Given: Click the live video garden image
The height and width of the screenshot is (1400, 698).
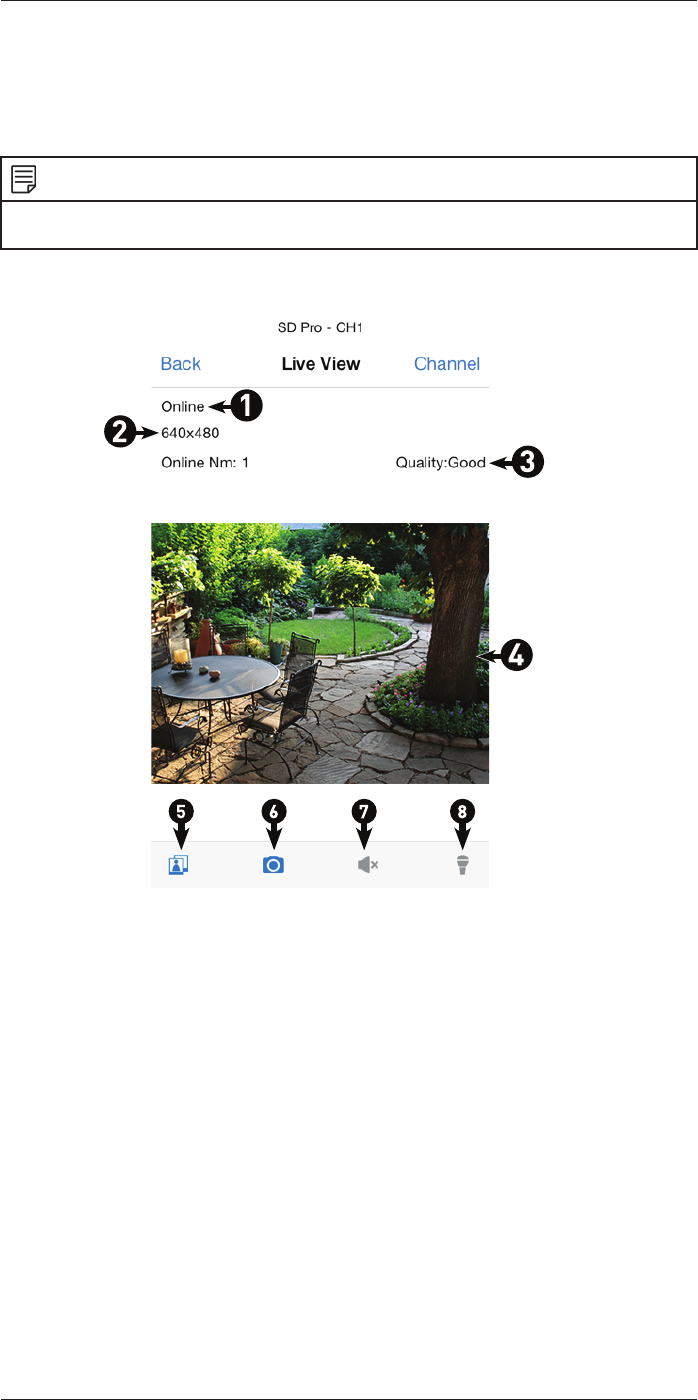Looking at the screenshot, I should click(320, 653).
